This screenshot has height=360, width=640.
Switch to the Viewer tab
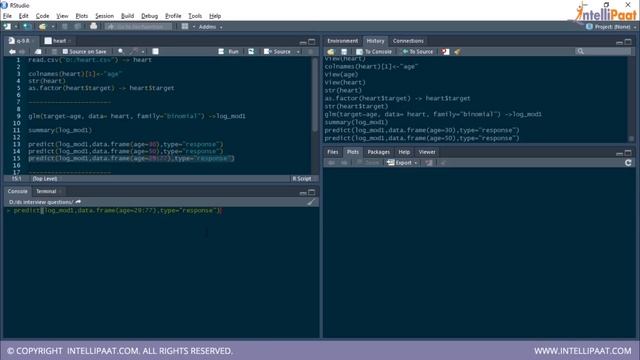point(427,152)
